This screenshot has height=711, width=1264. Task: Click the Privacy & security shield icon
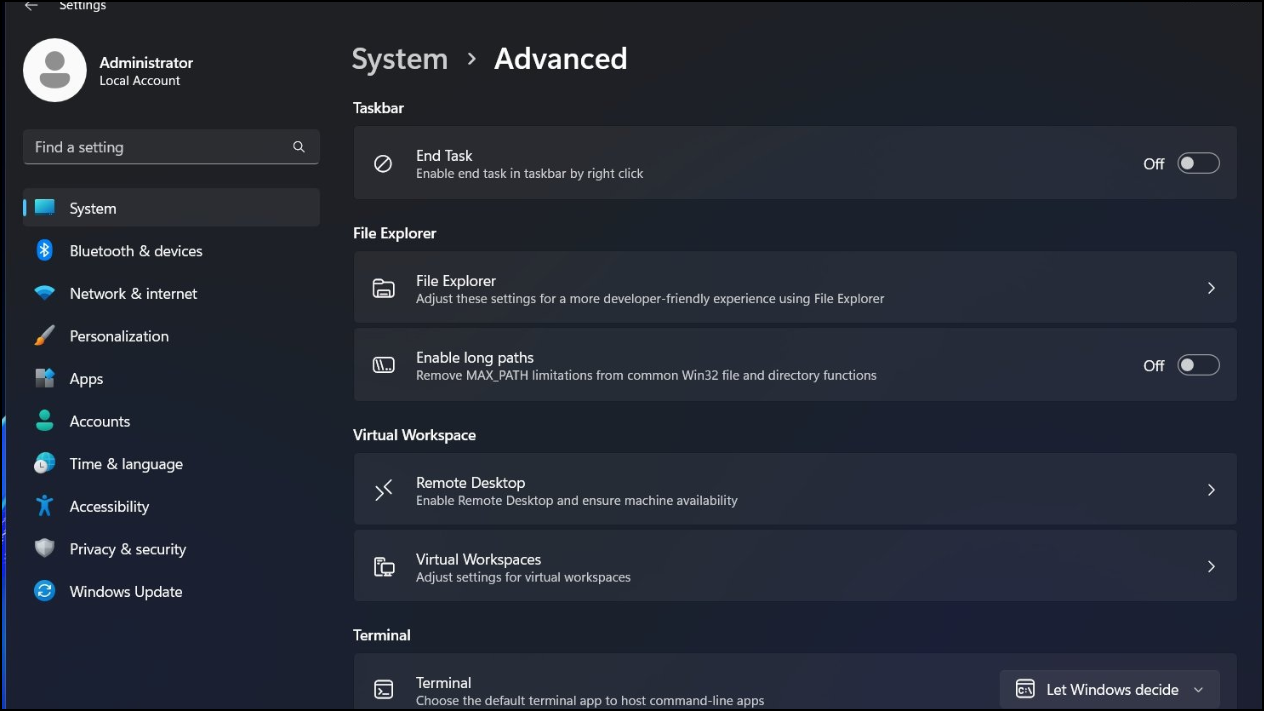[x=45, y=549]
